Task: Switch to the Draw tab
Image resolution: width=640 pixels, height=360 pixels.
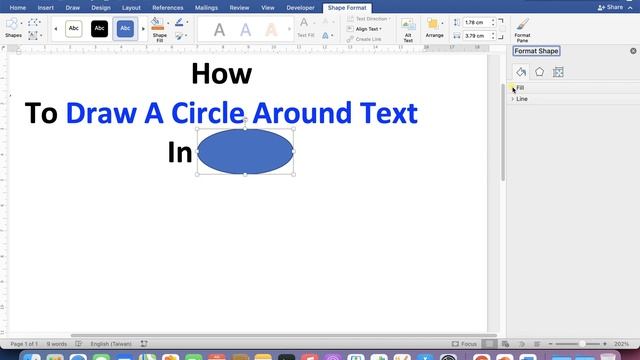Action: [73, 8]
